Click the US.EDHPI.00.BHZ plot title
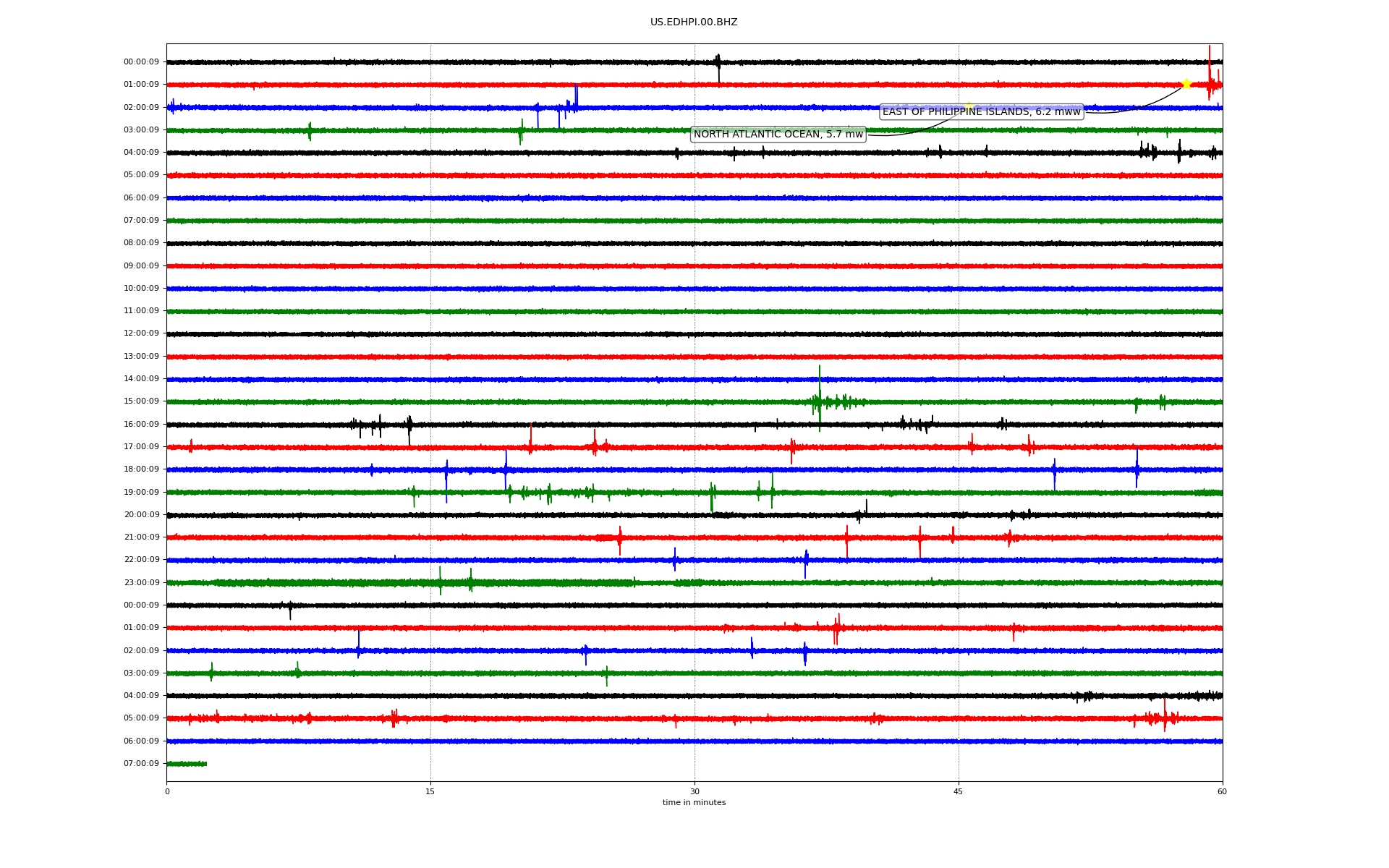The width and height of the screenshot is (1389, 868). 694,22
